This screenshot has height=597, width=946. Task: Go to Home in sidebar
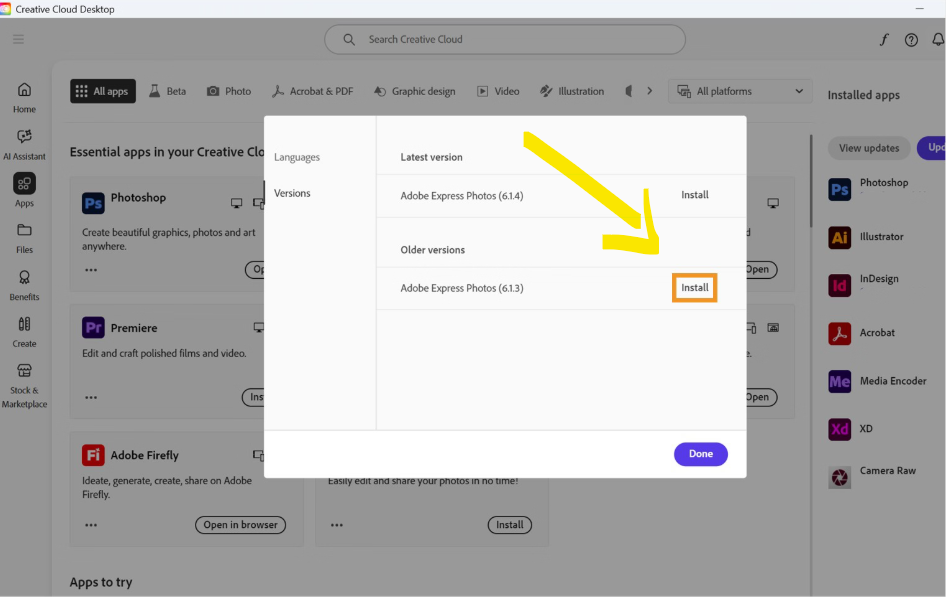click(24, 98)
